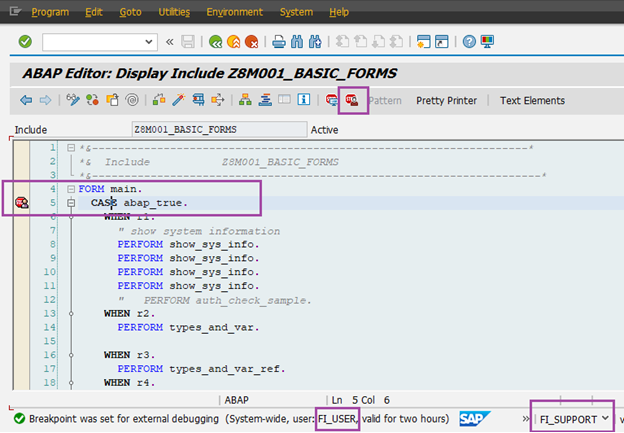Click the Generate Shortcut icon
Image resolution: width=624 pixels, height=433 pixels.
tap(442, 41)
